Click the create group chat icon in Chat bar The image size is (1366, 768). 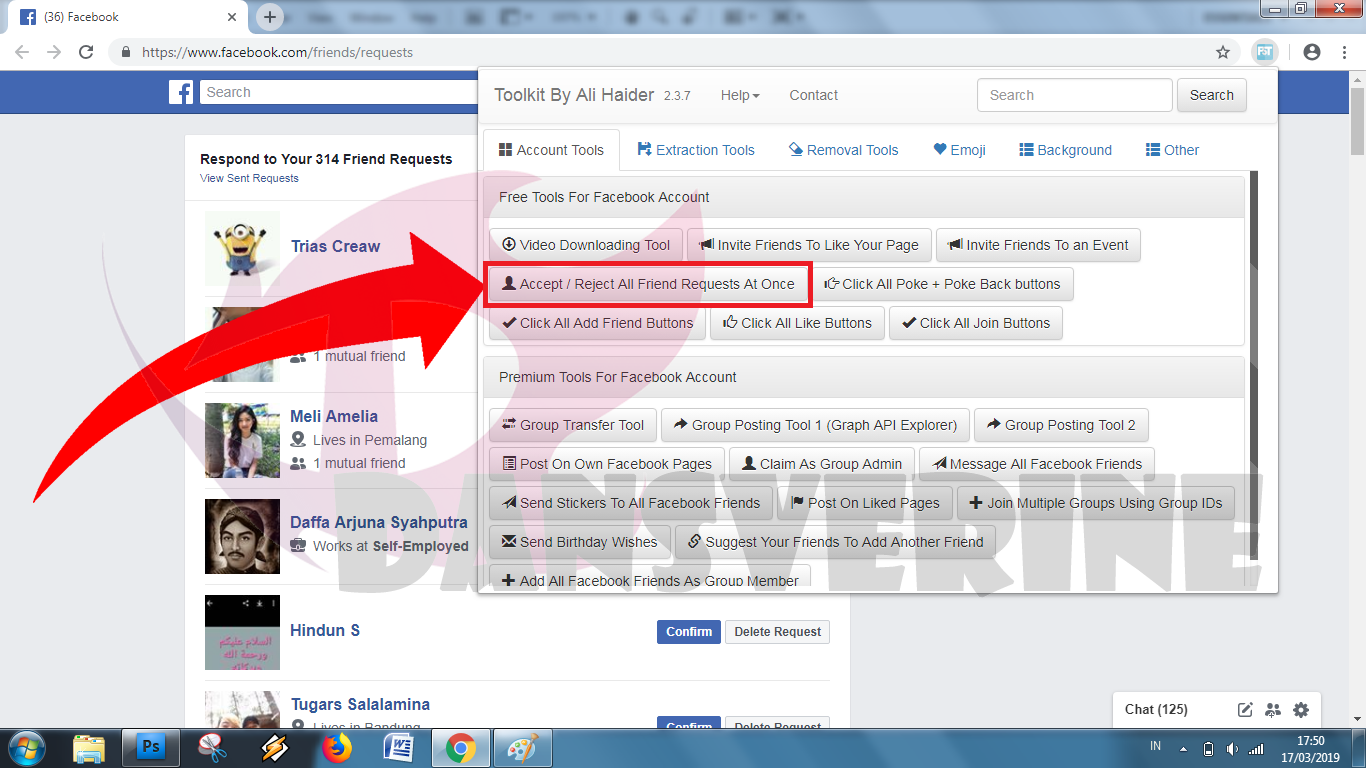(1273, 709)
